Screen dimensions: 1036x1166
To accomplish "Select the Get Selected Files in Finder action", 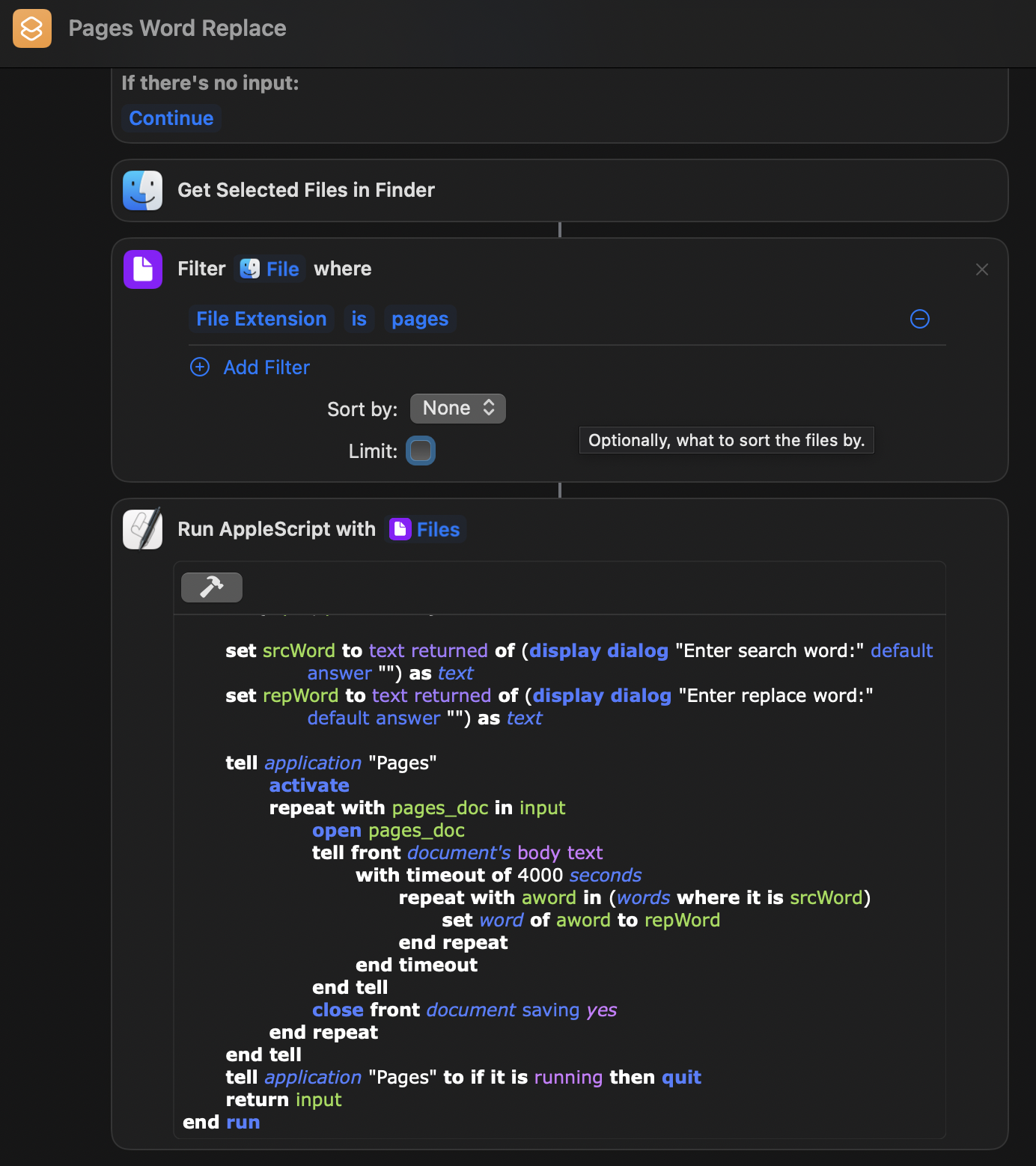I will pyautogui.click(x=560, y=190).
